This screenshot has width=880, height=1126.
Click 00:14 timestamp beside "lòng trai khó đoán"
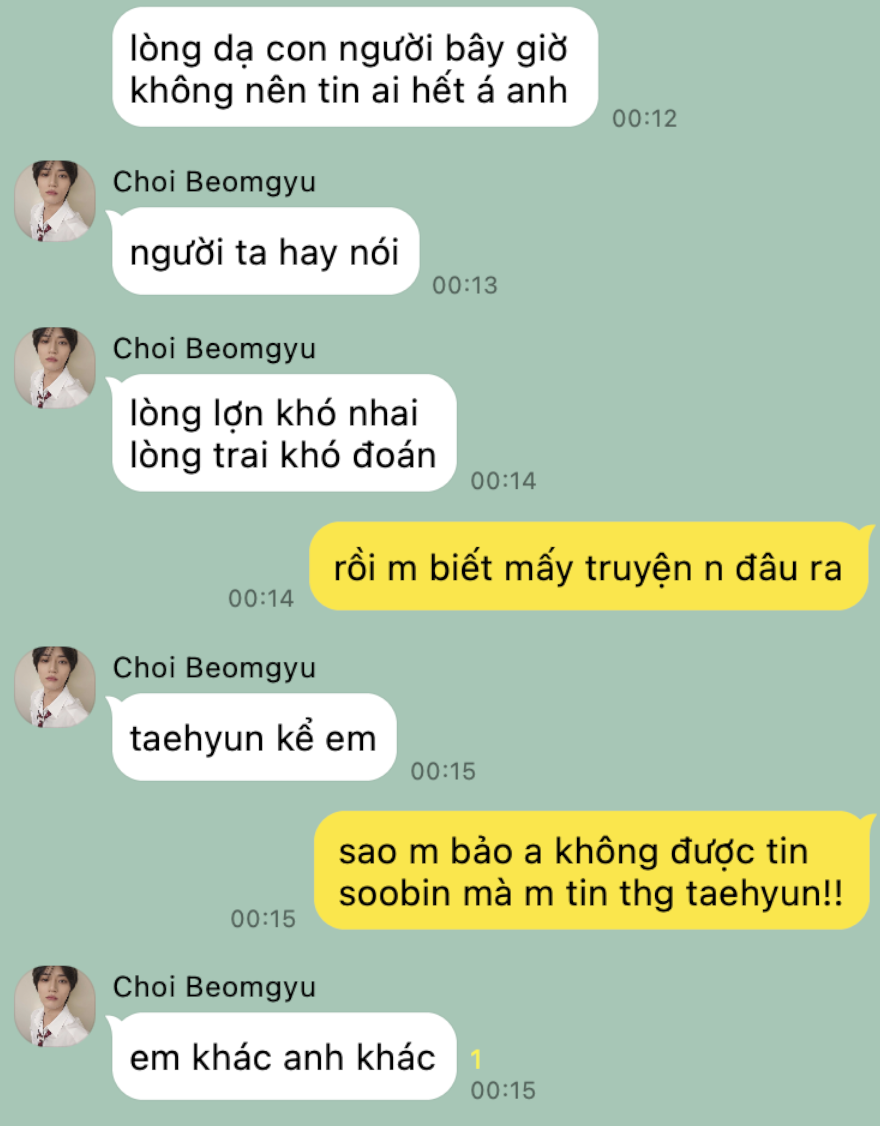504,481
